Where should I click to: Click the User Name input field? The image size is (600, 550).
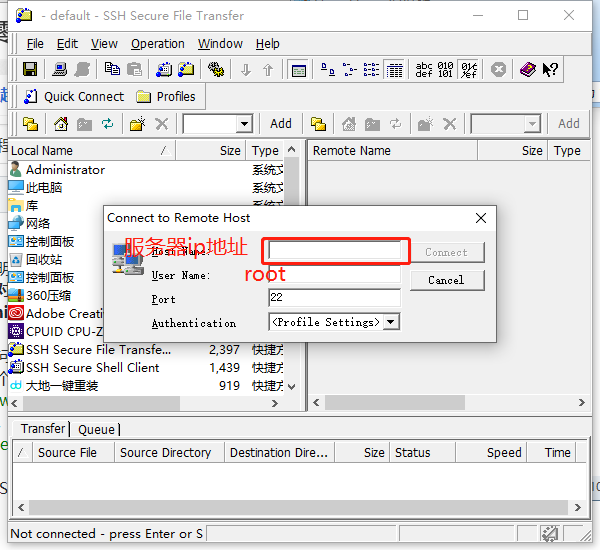[x=334, y=274]
